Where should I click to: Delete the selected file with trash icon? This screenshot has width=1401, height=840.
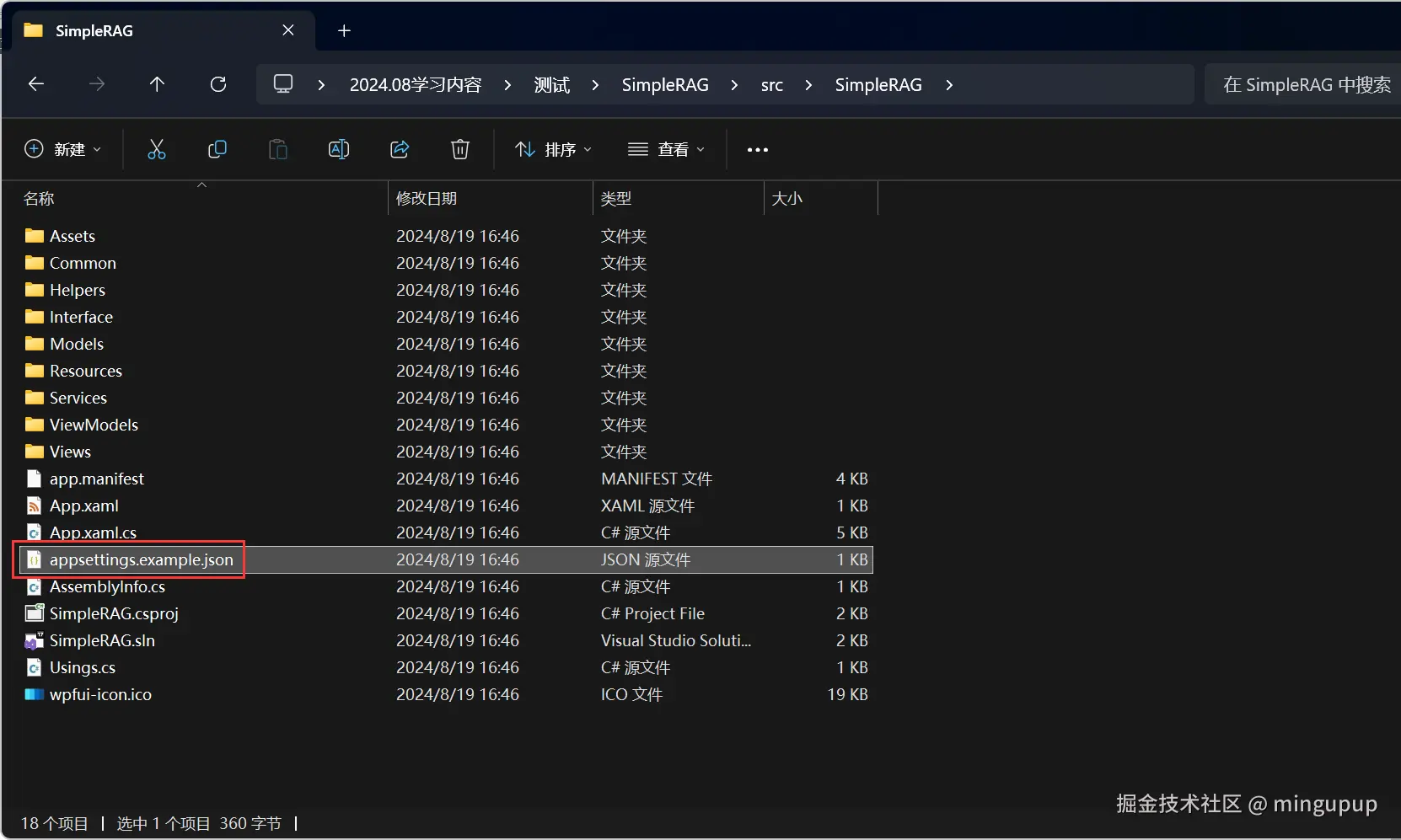point(460,149)
